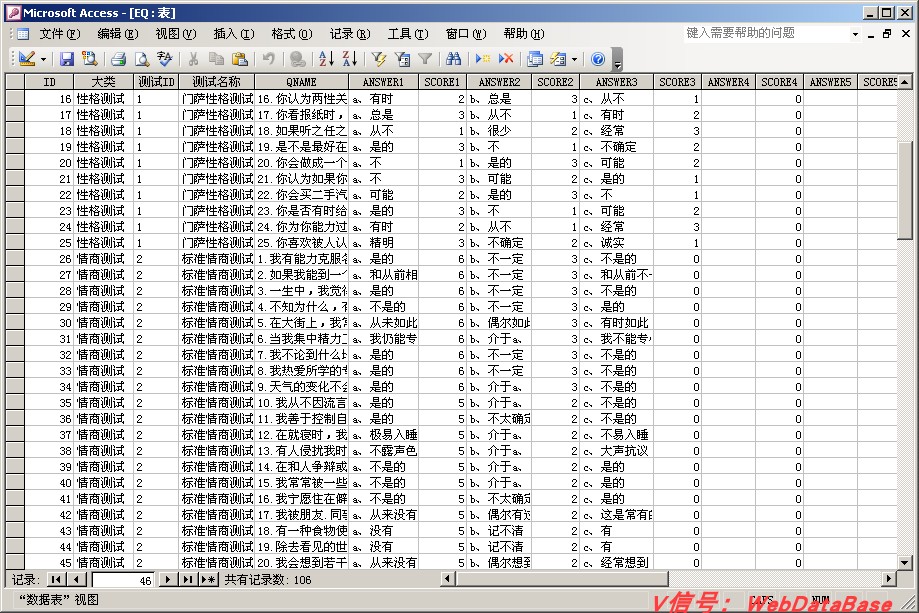
Task: Open Print Preview from the toolbar
Action: point(142,59)
